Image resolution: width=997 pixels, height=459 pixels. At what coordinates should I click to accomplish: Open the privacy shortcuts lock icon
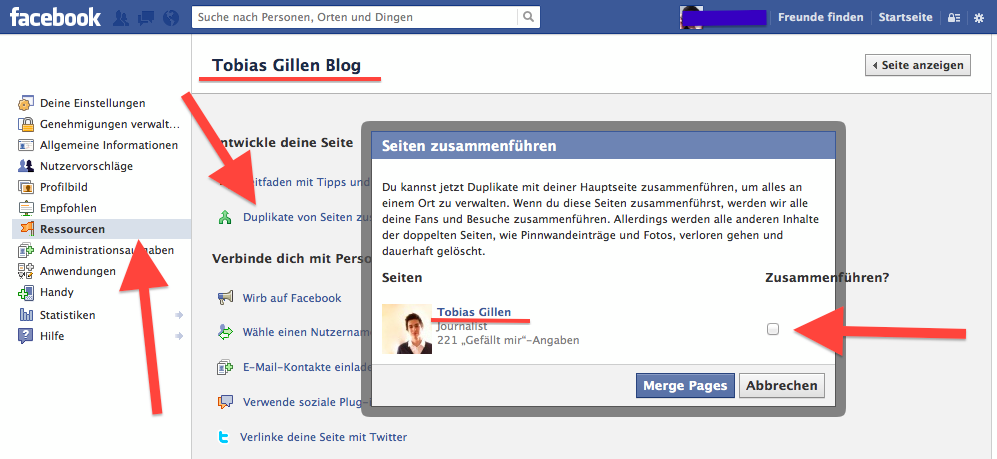point(954,18)
